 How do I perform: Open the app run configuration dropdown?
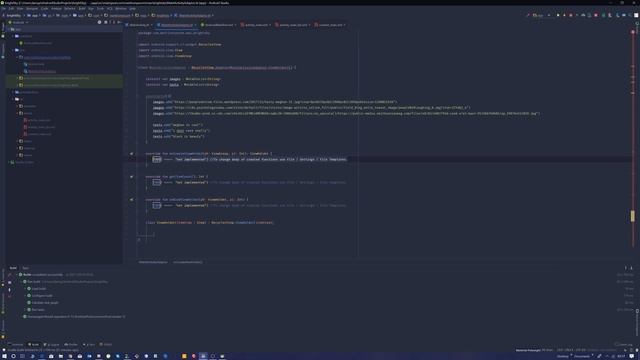click(541, 16)
